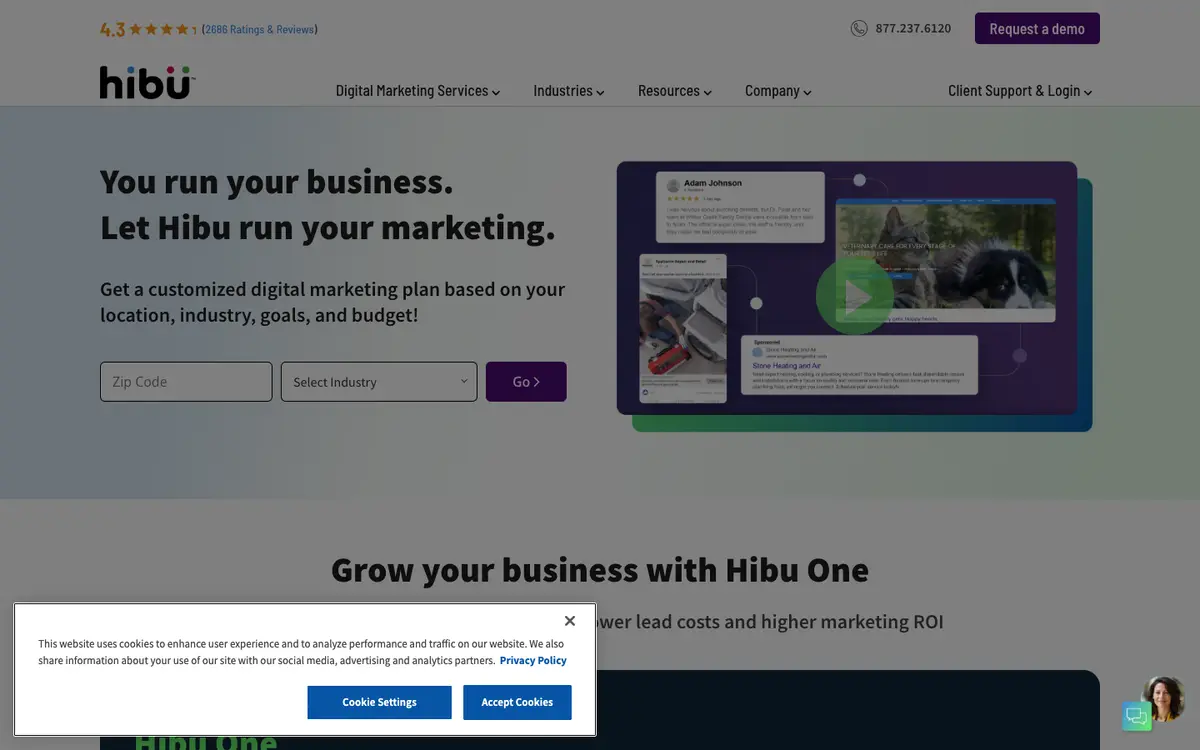This screenshot has height=750, width=1200.
Task: Click the Adam Johnson review card
Action: click(x=740, y=207)
